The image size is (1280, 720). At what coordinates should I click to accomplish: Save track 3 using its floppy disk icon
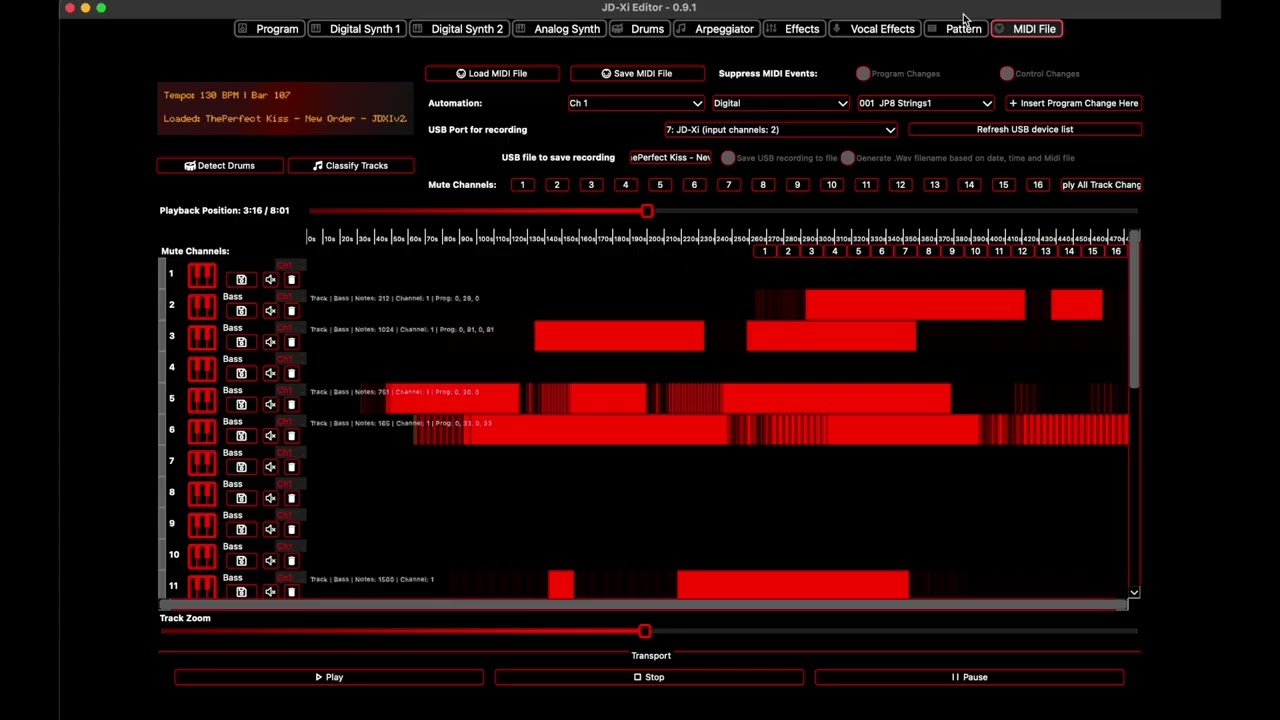[241, 342]
